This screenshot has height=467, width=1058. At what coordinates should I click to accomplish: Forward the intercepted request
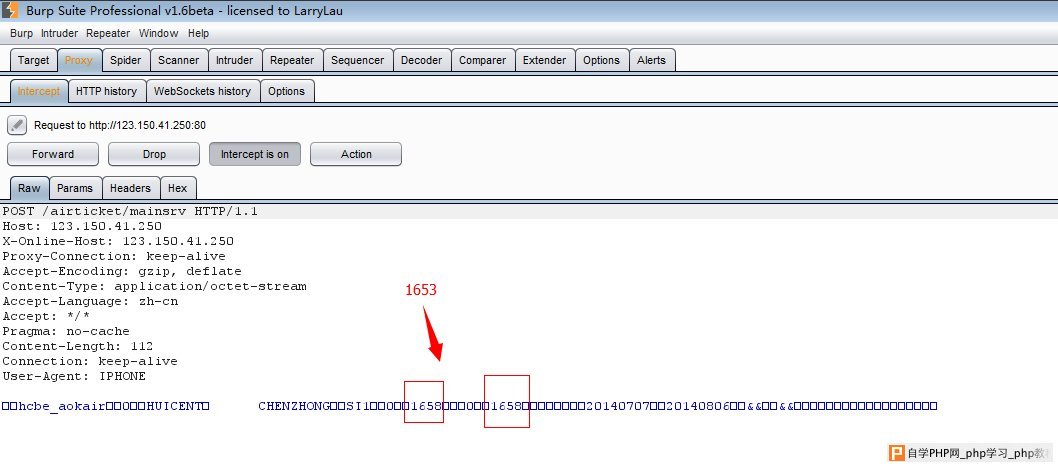tap(53, 154)
